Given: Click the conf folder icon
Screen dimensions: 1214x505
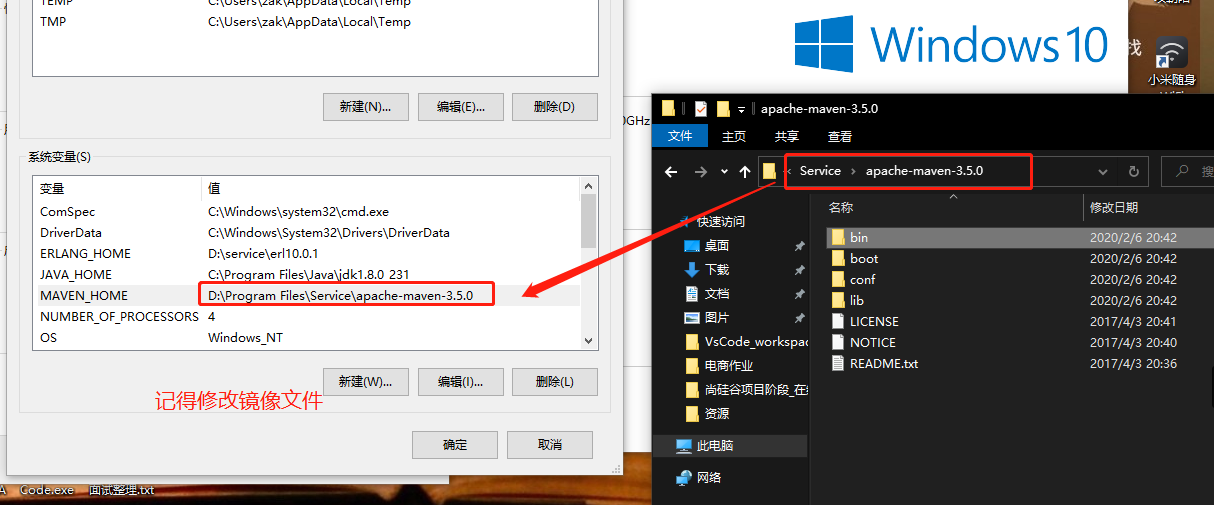Looking at the screenshot, I should [x=837, y=280].
